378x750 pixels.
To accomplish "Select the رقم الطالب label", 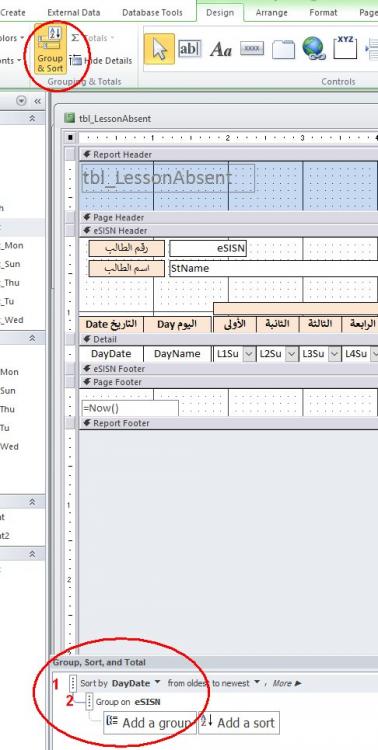I will pyautogui.click(x=126, y=248).
